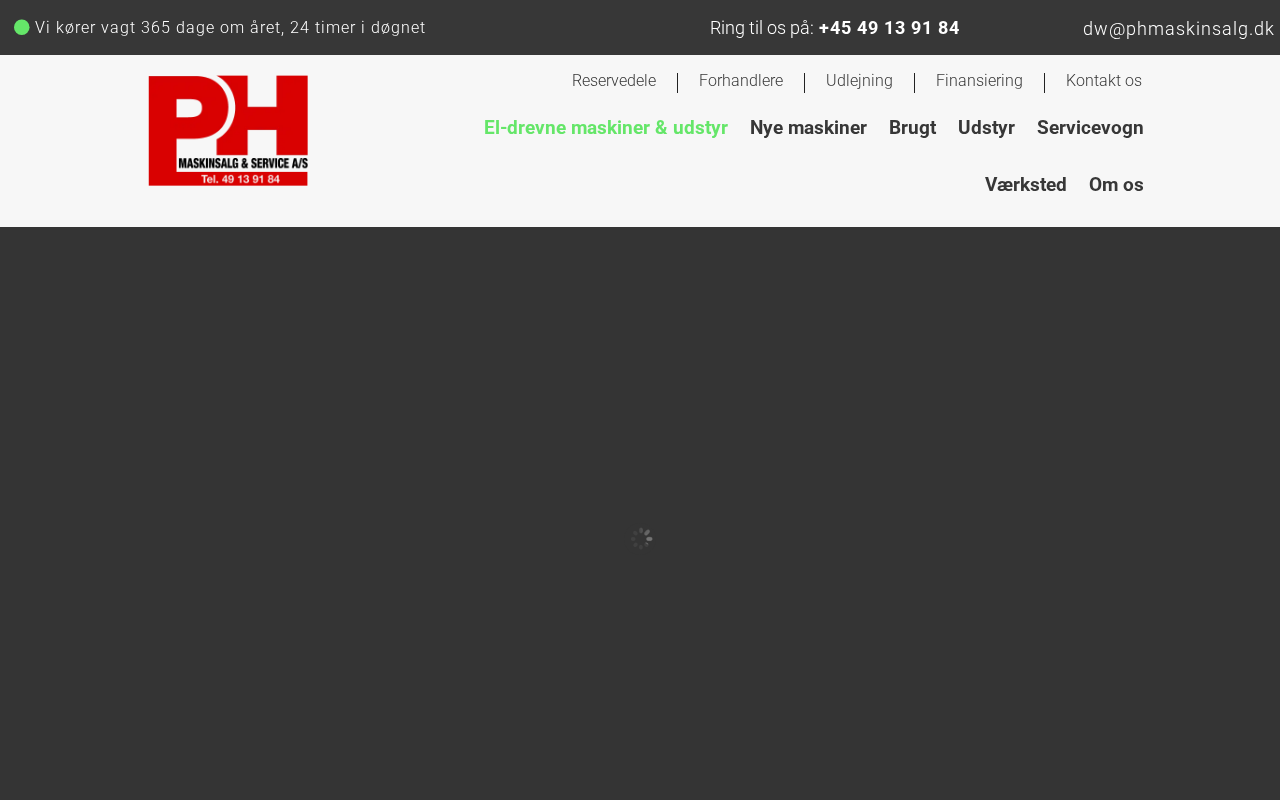Click the PH Maskinsalg & Service logo
The image size is (1280, 800).
click(228, 131)
